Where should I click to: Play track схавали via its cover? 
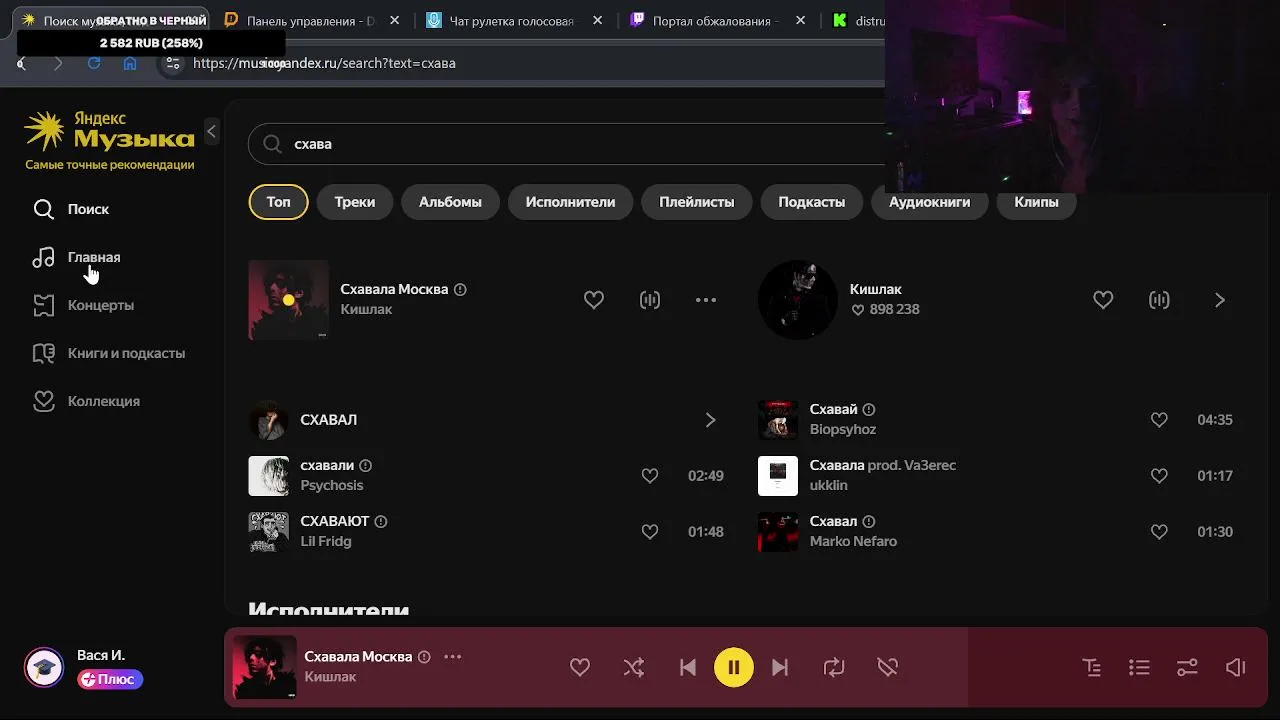[x=268, y=476]
